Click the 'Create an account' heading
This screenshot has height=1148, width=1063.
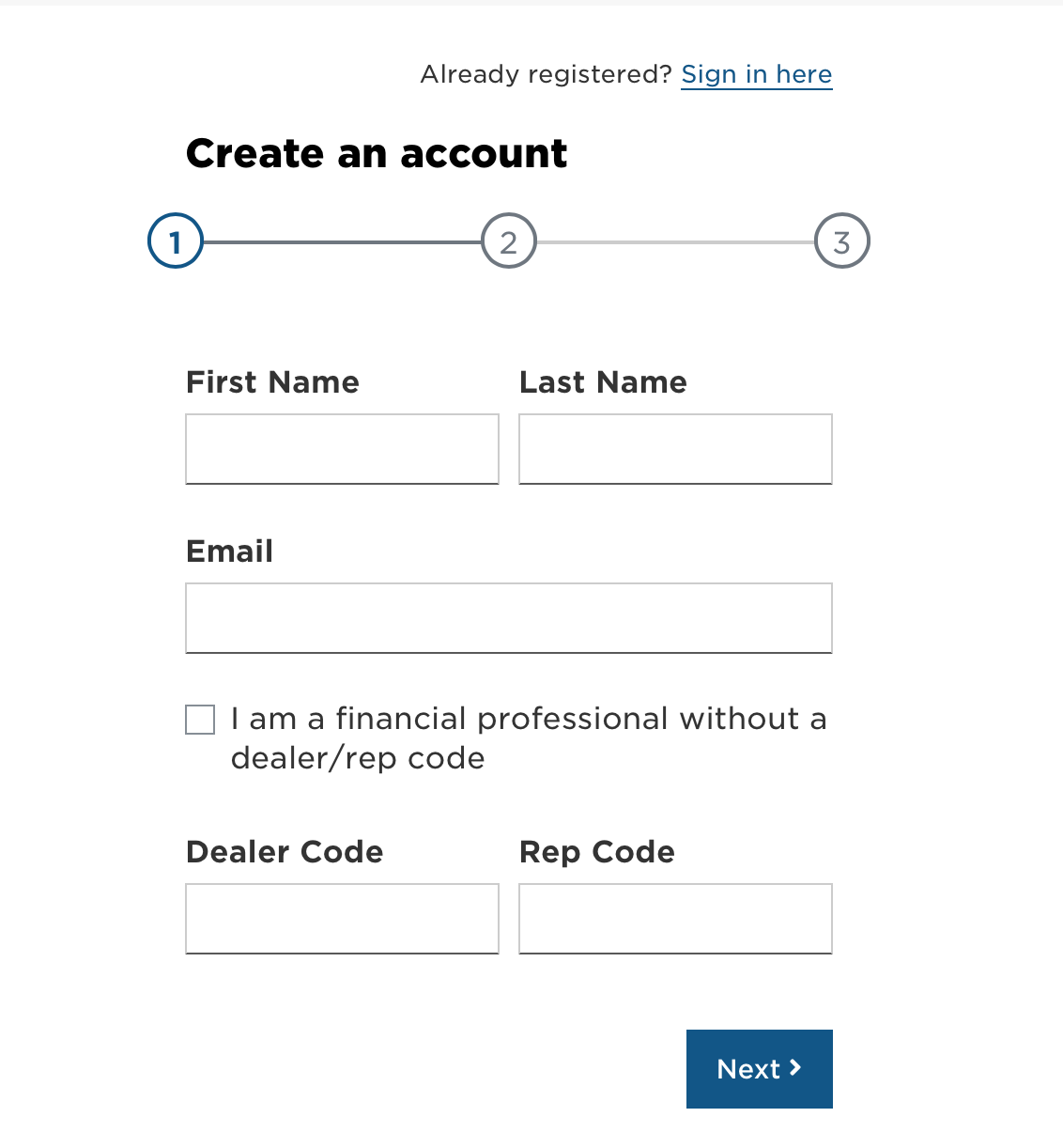[377, 153]
